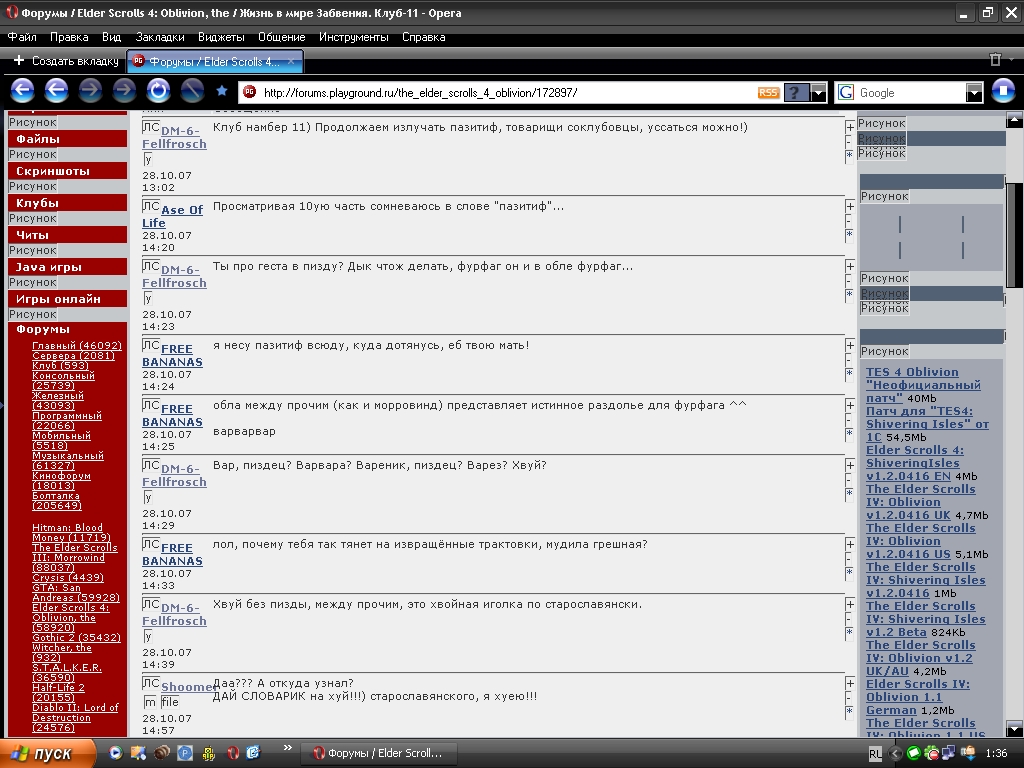Click plus vote on the 'Хвуй без' post
The height and width of the screenshot is (768, 1024).
[850, 604]
